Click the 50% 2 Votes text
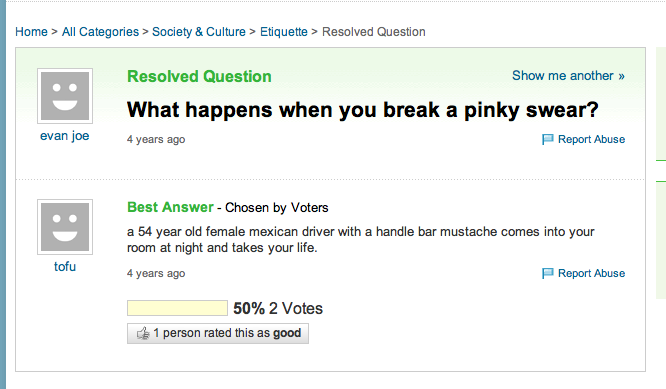Screen dimensions: 666x389 click(x=278, y=308)
